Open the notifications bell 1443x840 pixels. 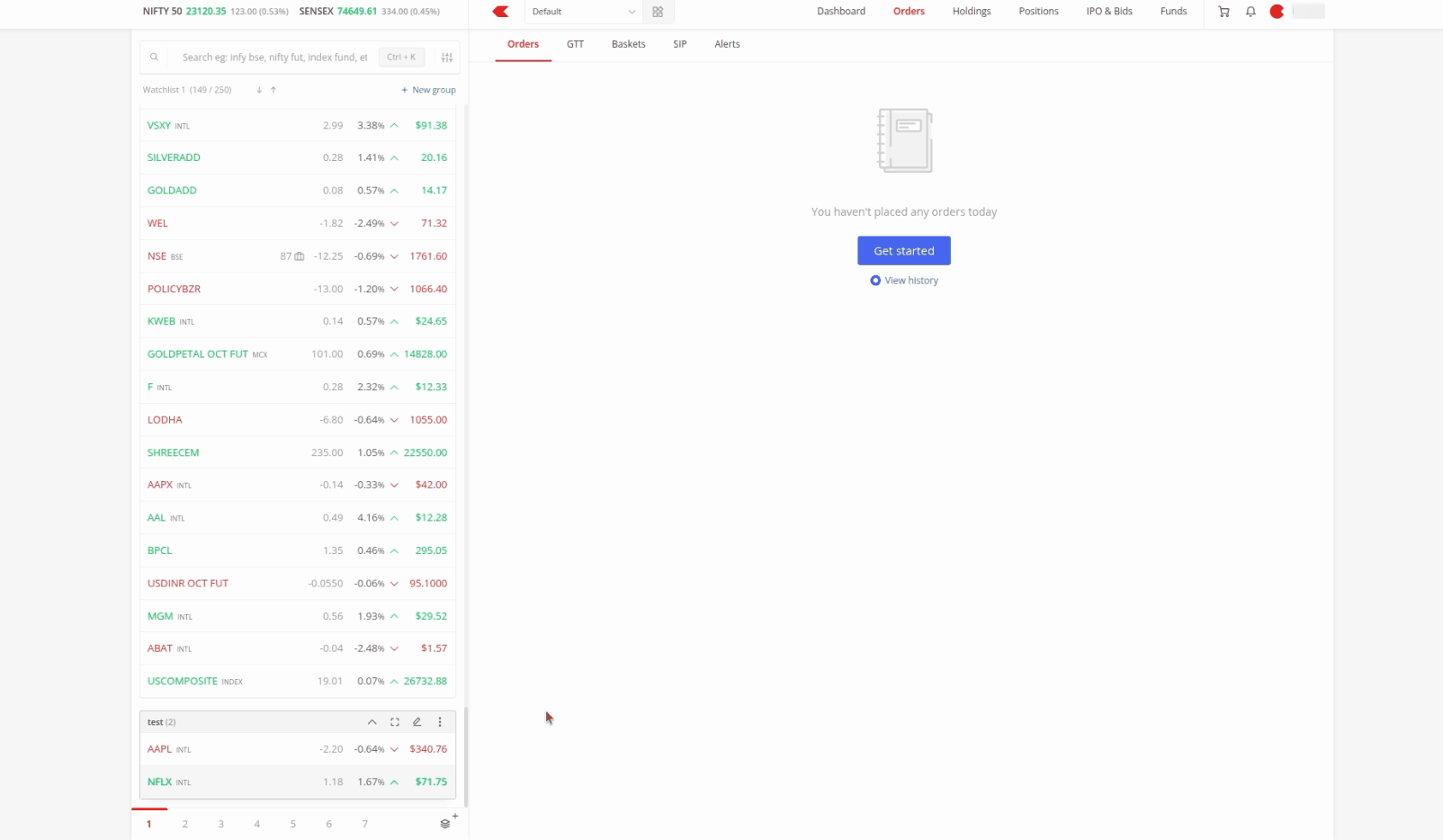(x=1250, y=12)
